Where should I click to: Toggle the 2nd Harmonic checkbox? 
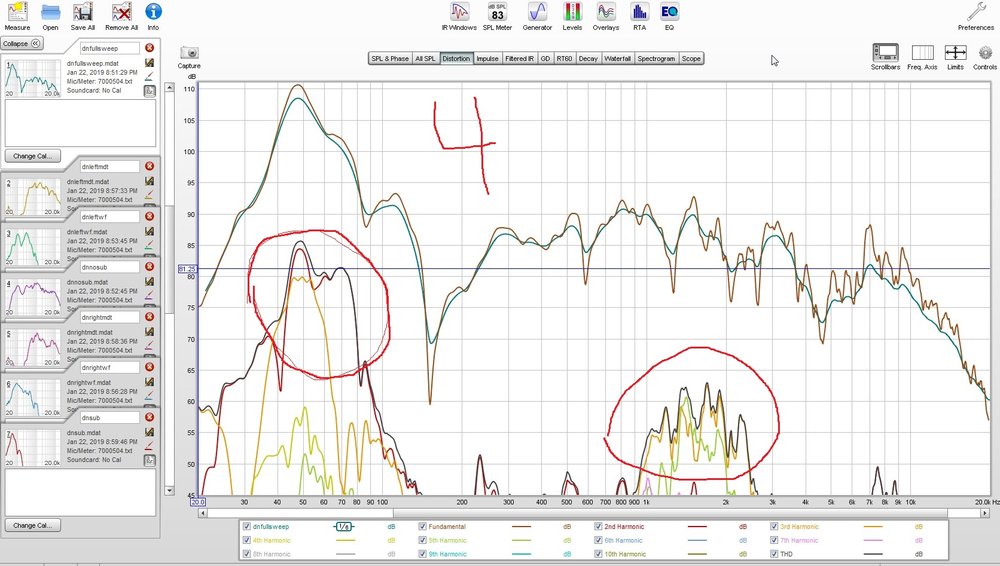598,526
